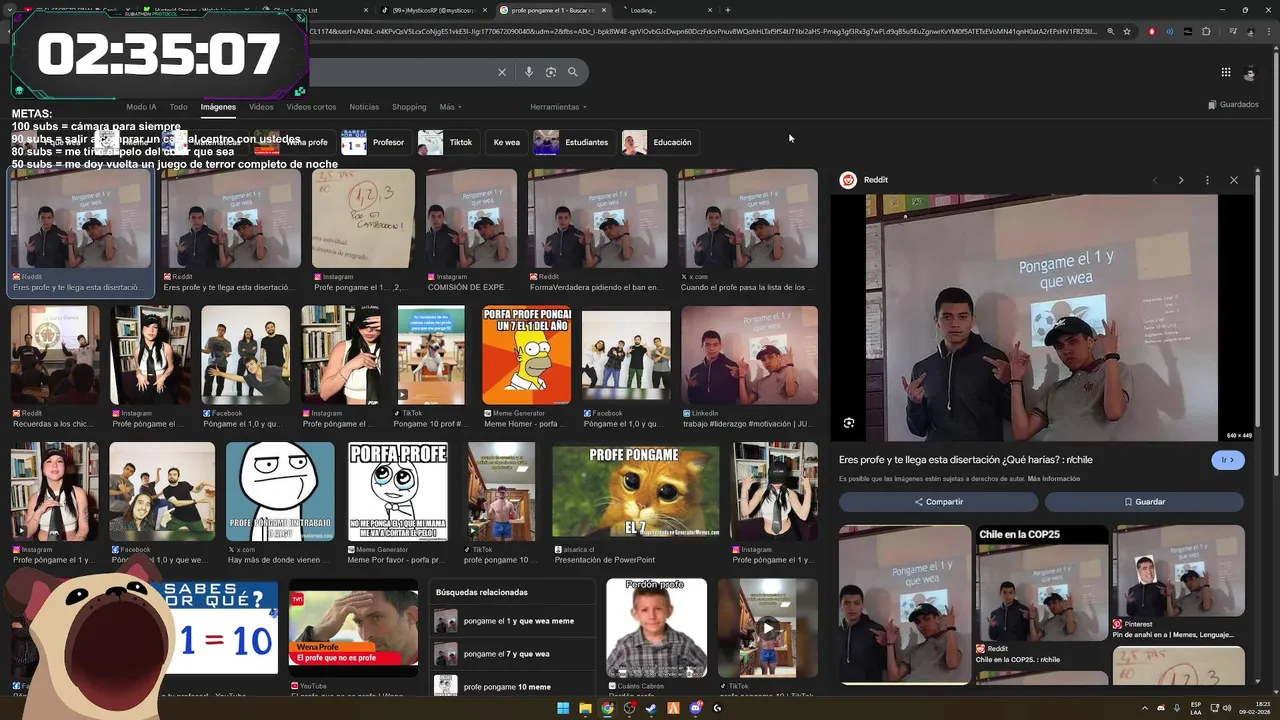The height and width of the screenshot is (720, 1280).
Task: Filter images by the Ke wea chip
Action: 506,142
